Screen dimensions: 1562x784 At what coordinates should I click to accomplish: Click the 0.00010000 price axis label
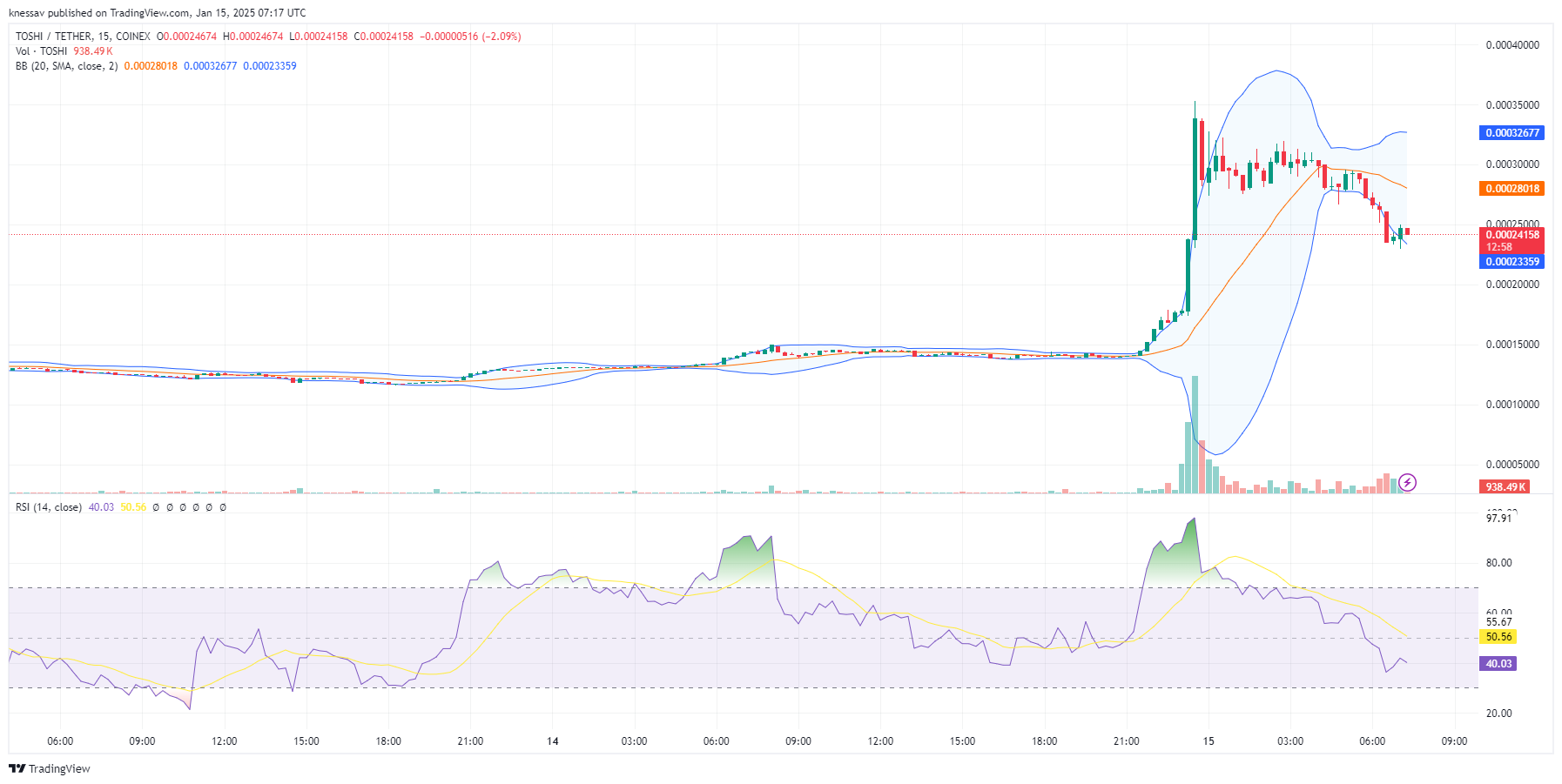coord(1512,405)
